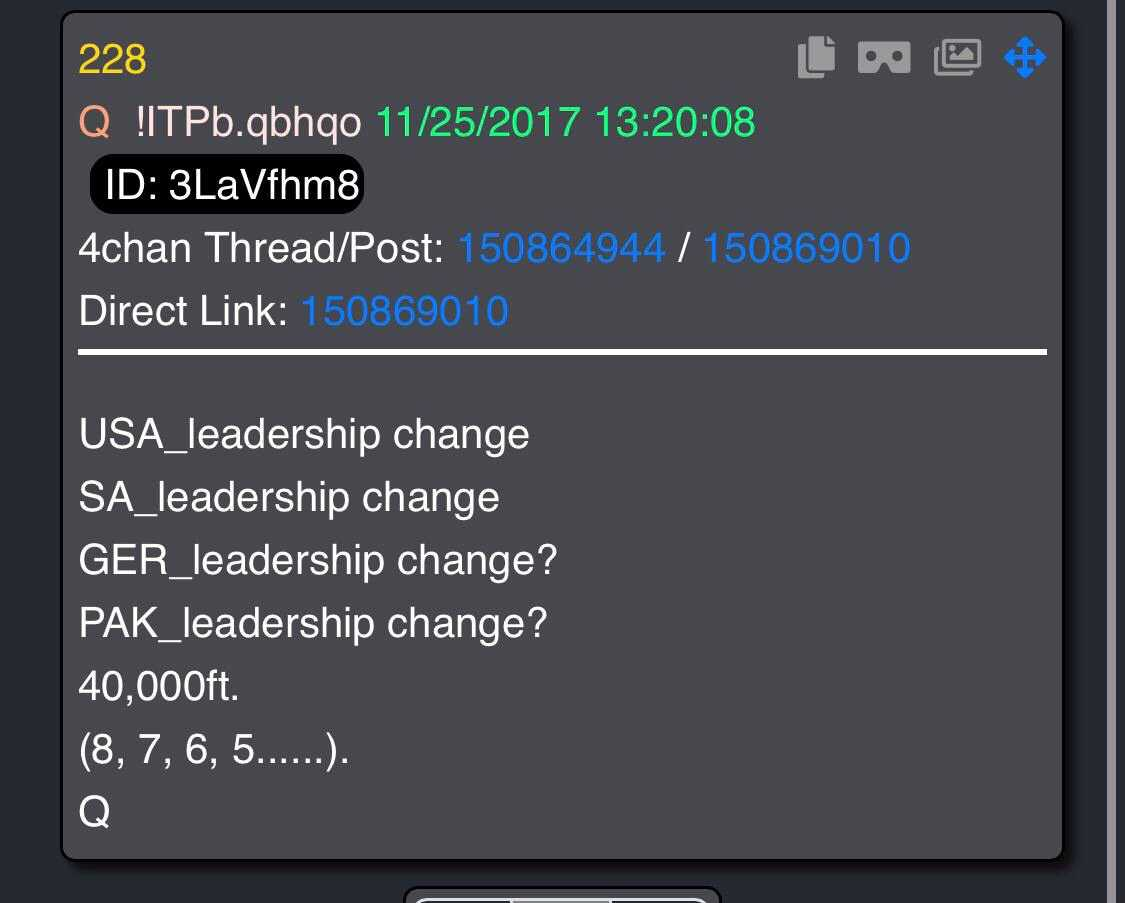Viewport: 1125px width, 903px height.
Task: Click the goggles viewer icon
Action: tap(884, 57)
